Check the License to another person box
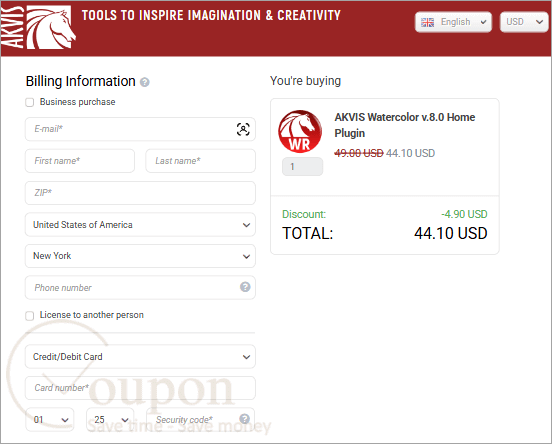 (30, 316)
